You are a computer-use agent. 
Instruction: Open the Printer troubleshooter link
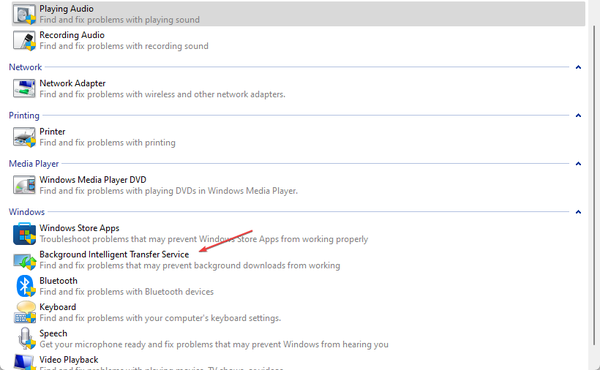52,132
